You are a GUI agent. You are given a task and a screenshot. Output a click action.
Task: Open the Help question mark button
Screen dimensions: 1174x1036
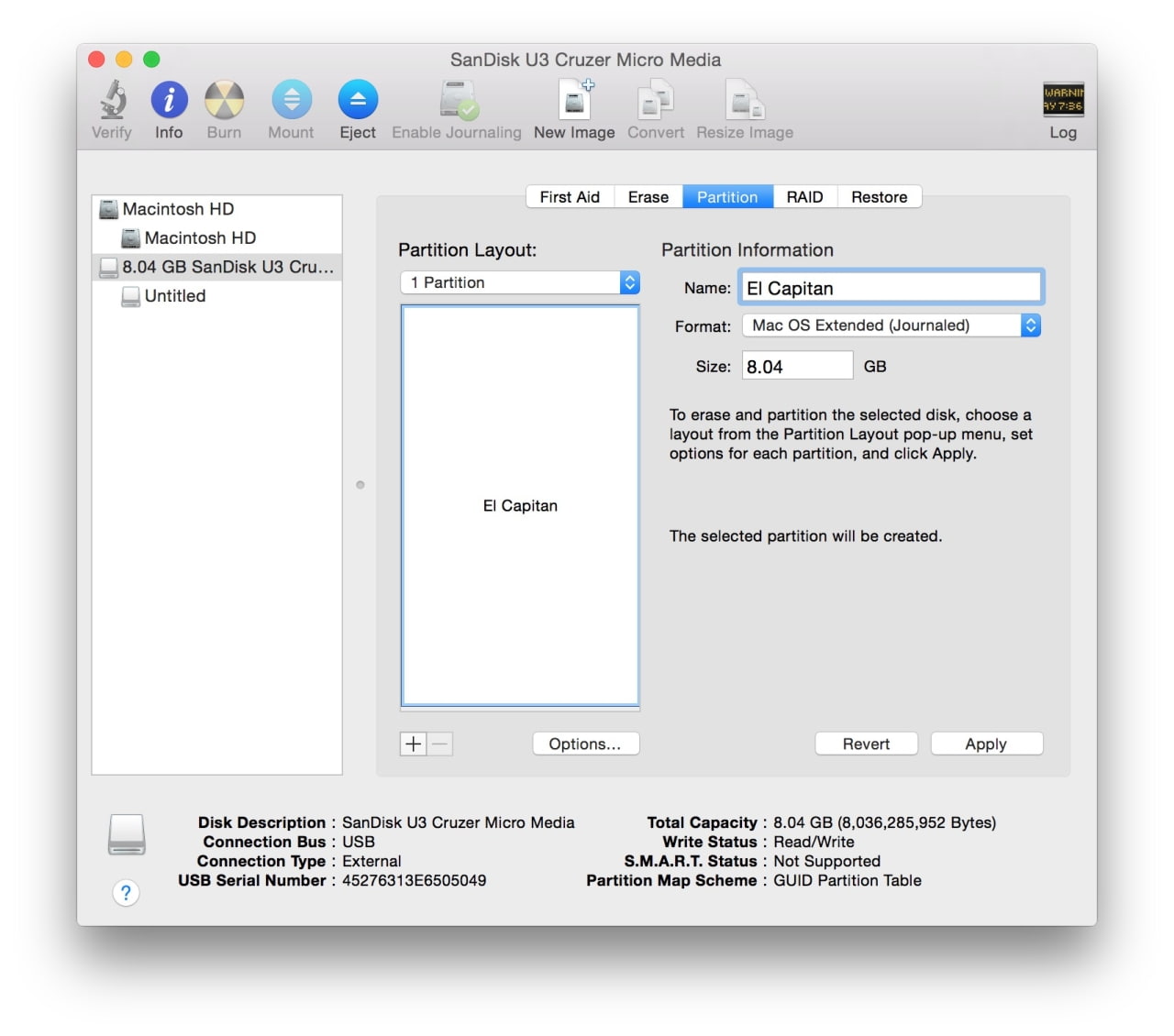point(126,892)
